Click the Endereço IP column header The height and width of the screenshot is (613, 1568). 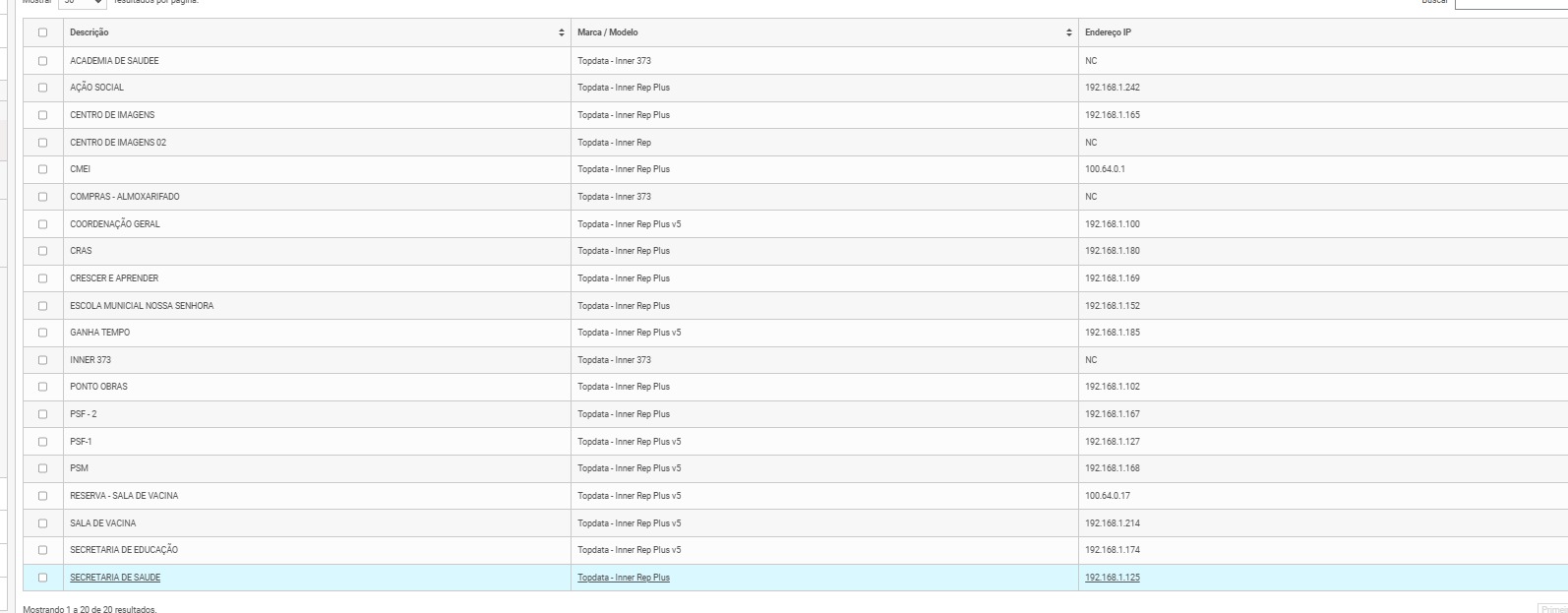click(1108, 33)
